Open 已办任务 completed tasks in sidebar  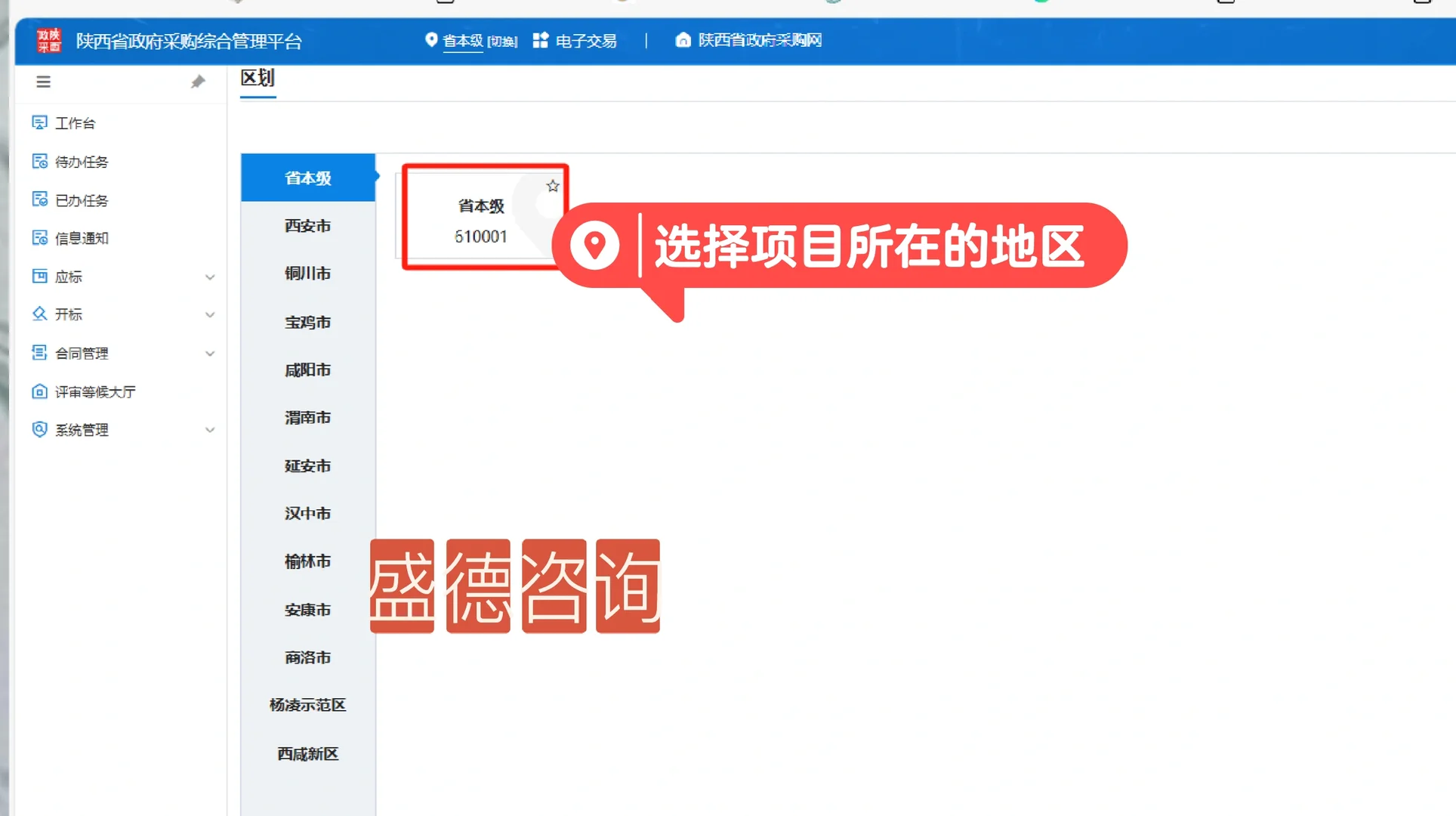82,199
